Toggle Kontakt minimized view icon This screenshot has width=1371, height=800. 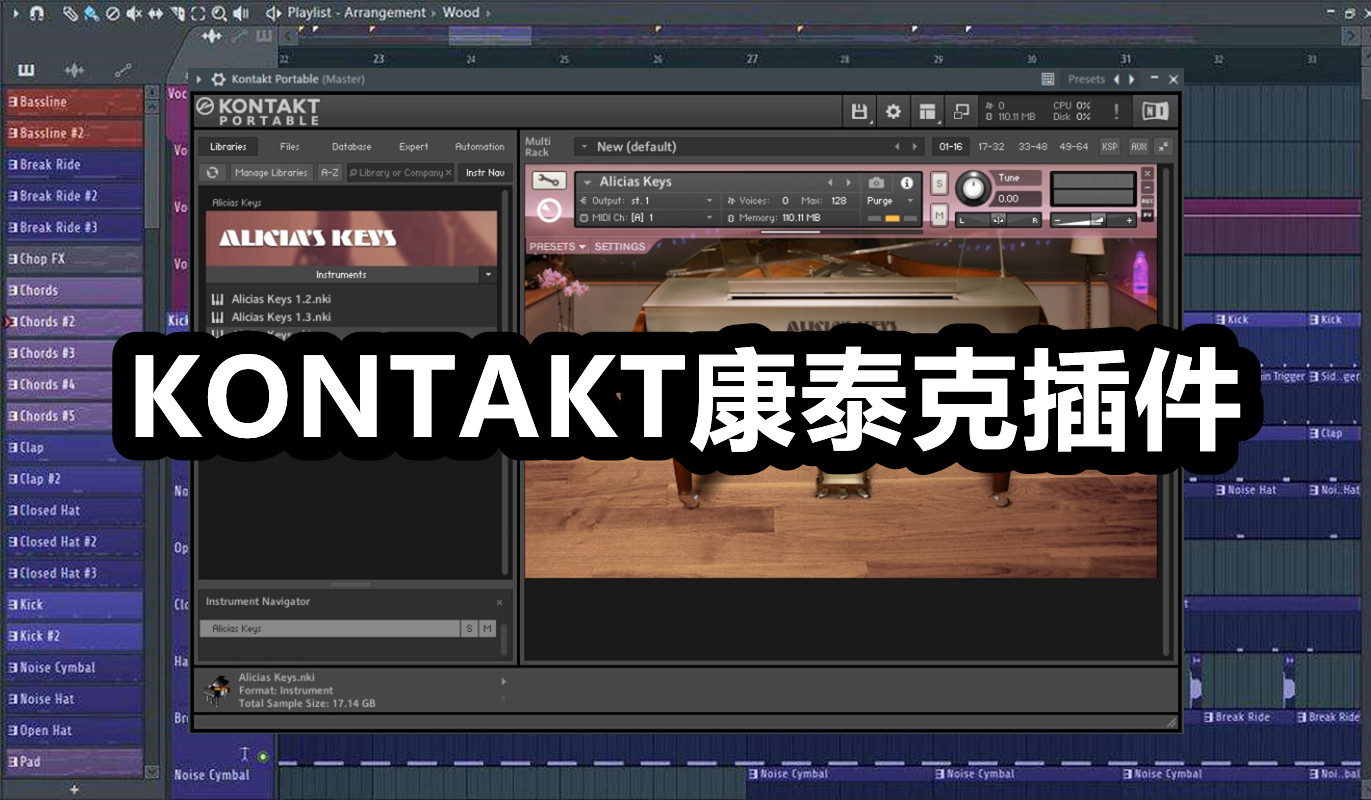tap(961, 111)
